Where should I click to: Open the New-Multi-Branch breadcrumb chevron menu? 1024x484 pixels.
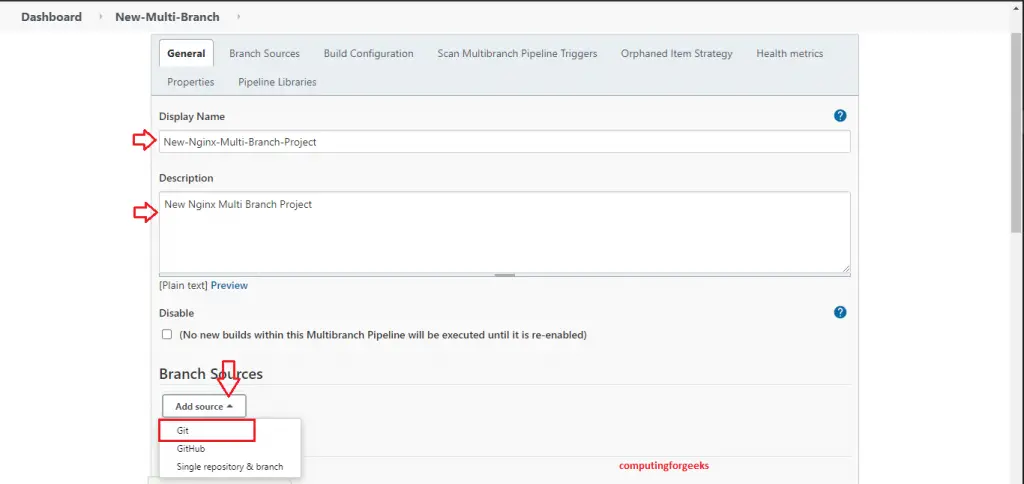[238, 17]
